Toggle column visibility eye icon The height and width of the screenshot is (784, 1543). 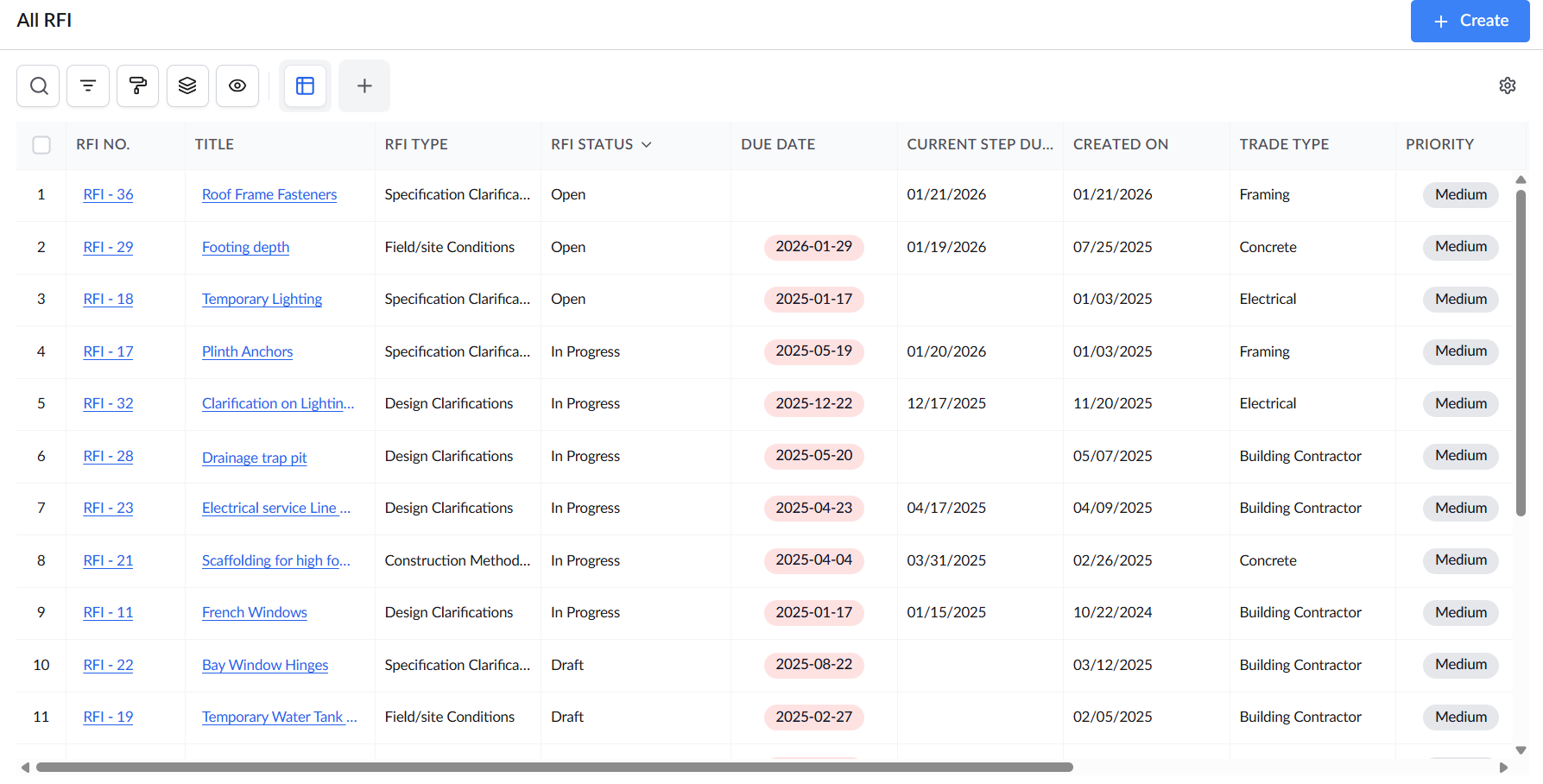coord(237,85)
